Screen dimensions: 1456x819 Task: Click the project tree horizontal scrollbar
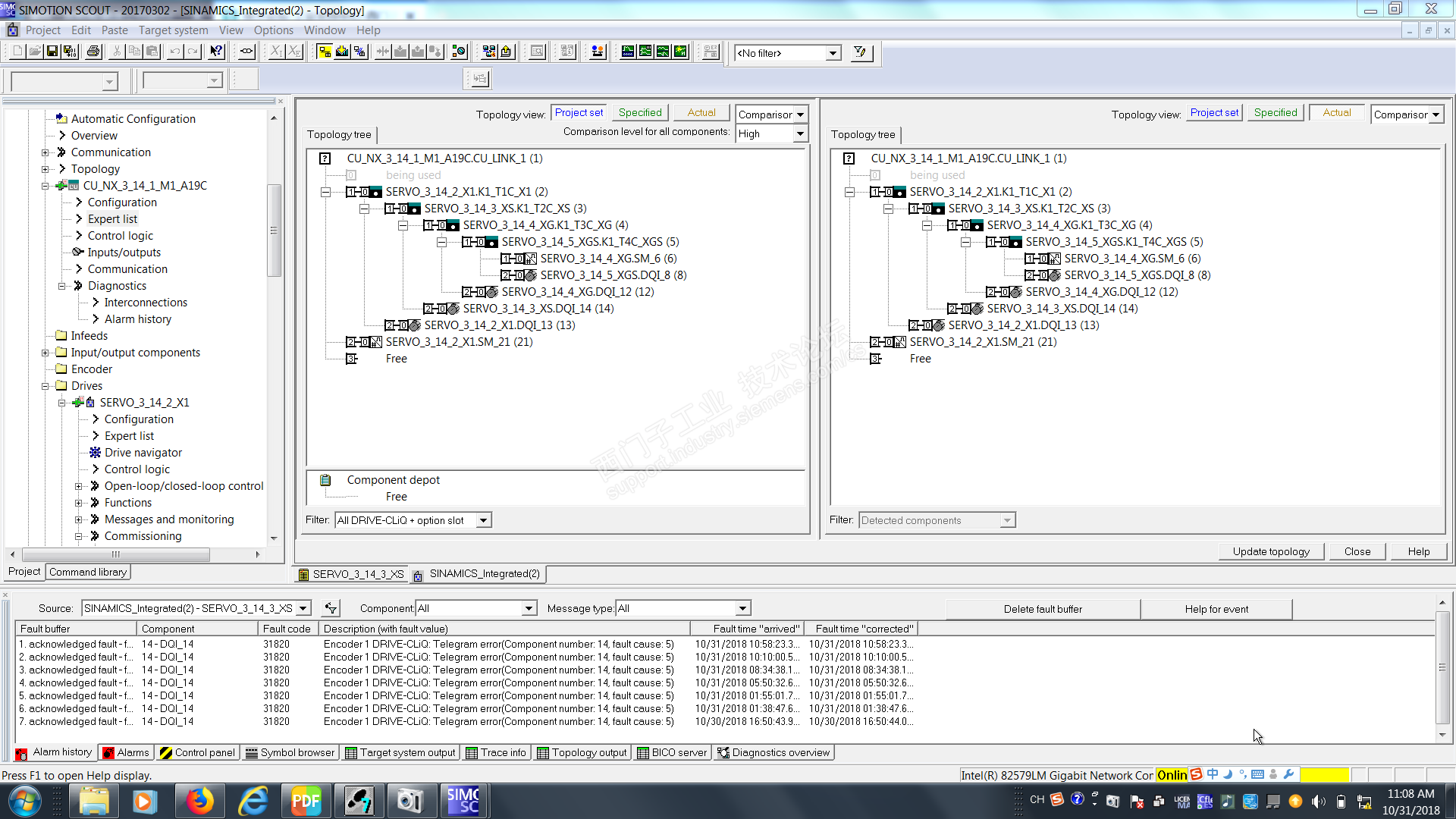(115, 555)
